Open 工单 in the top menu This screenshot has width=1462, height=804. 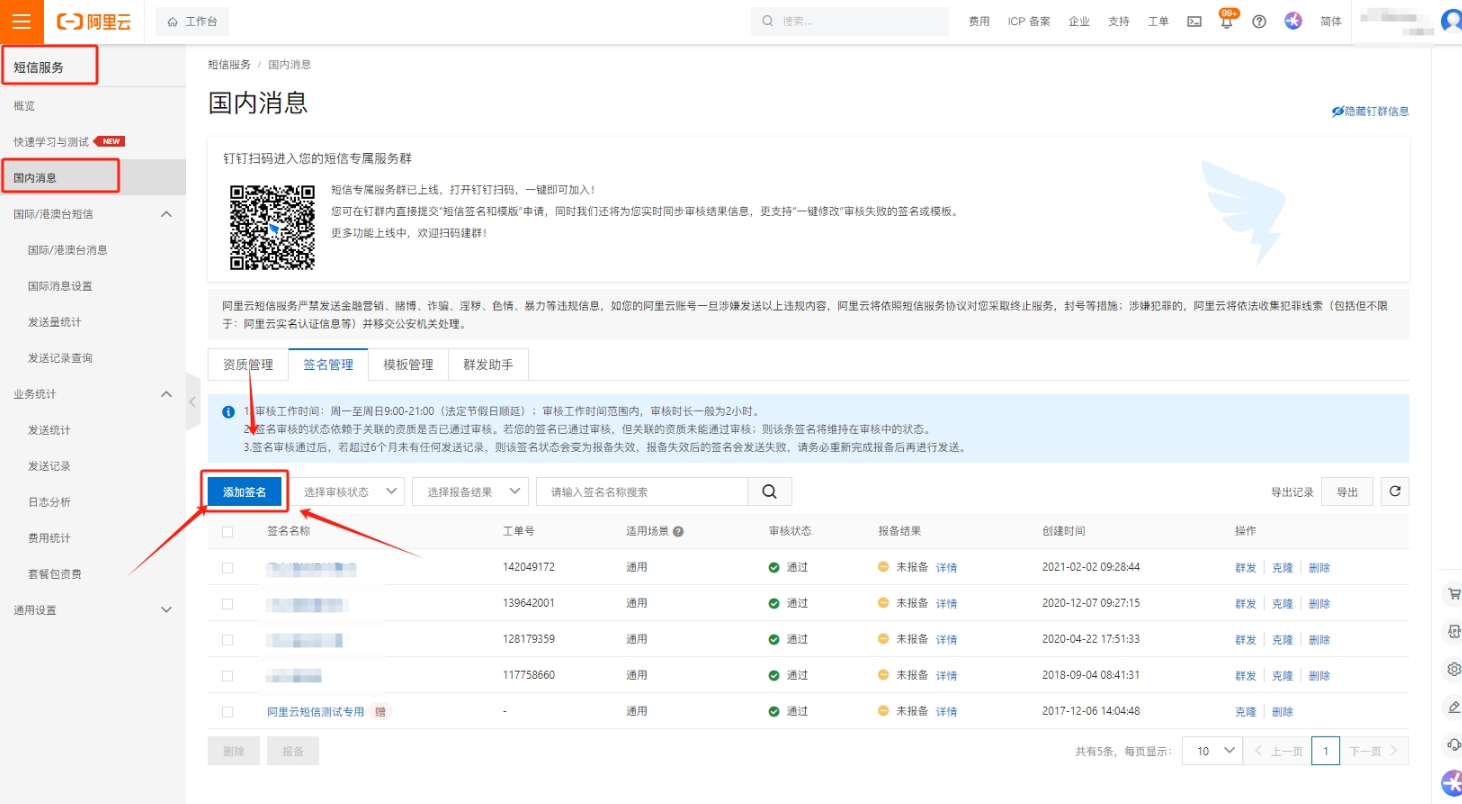click(1158, 21)
